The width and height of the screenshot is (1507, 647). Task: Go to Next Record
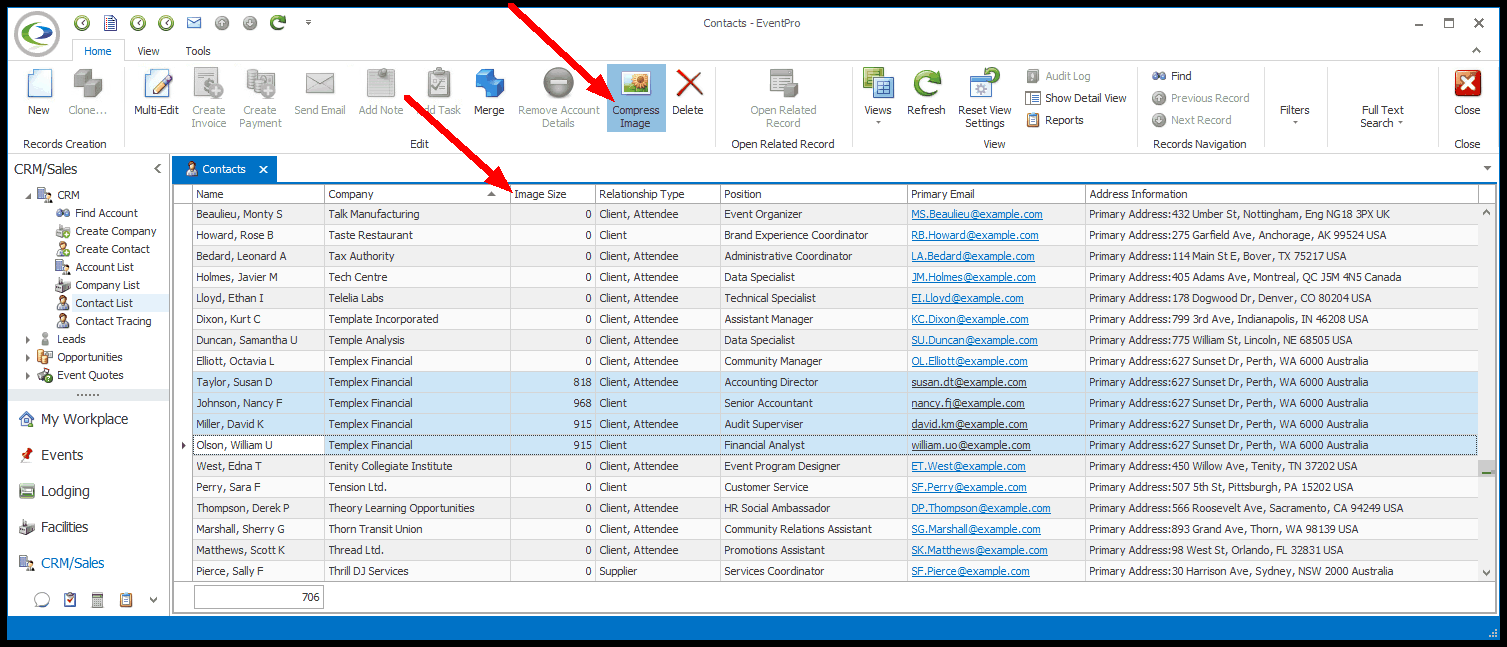(x=1192, y=120)
